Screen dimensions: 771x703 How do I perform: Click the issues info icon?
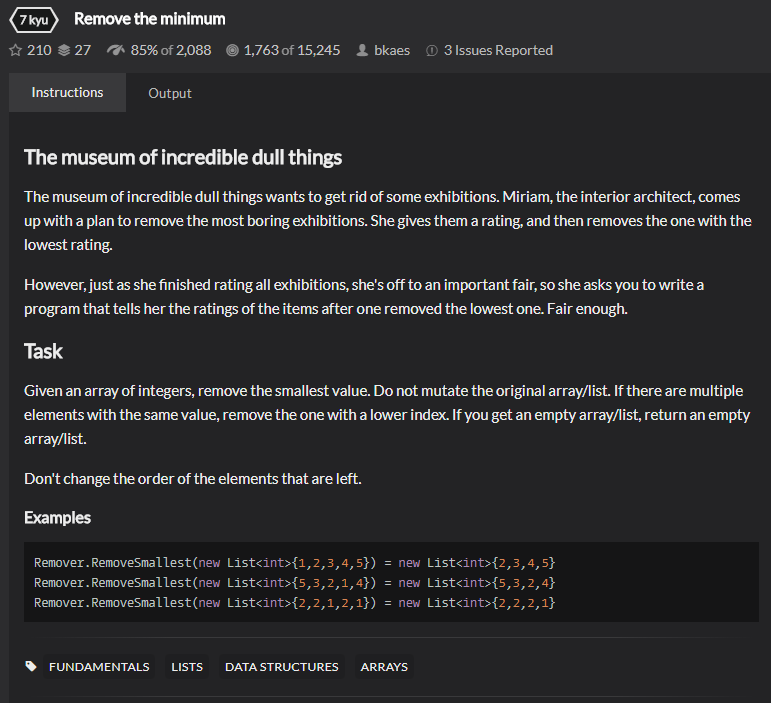[431, 50]
